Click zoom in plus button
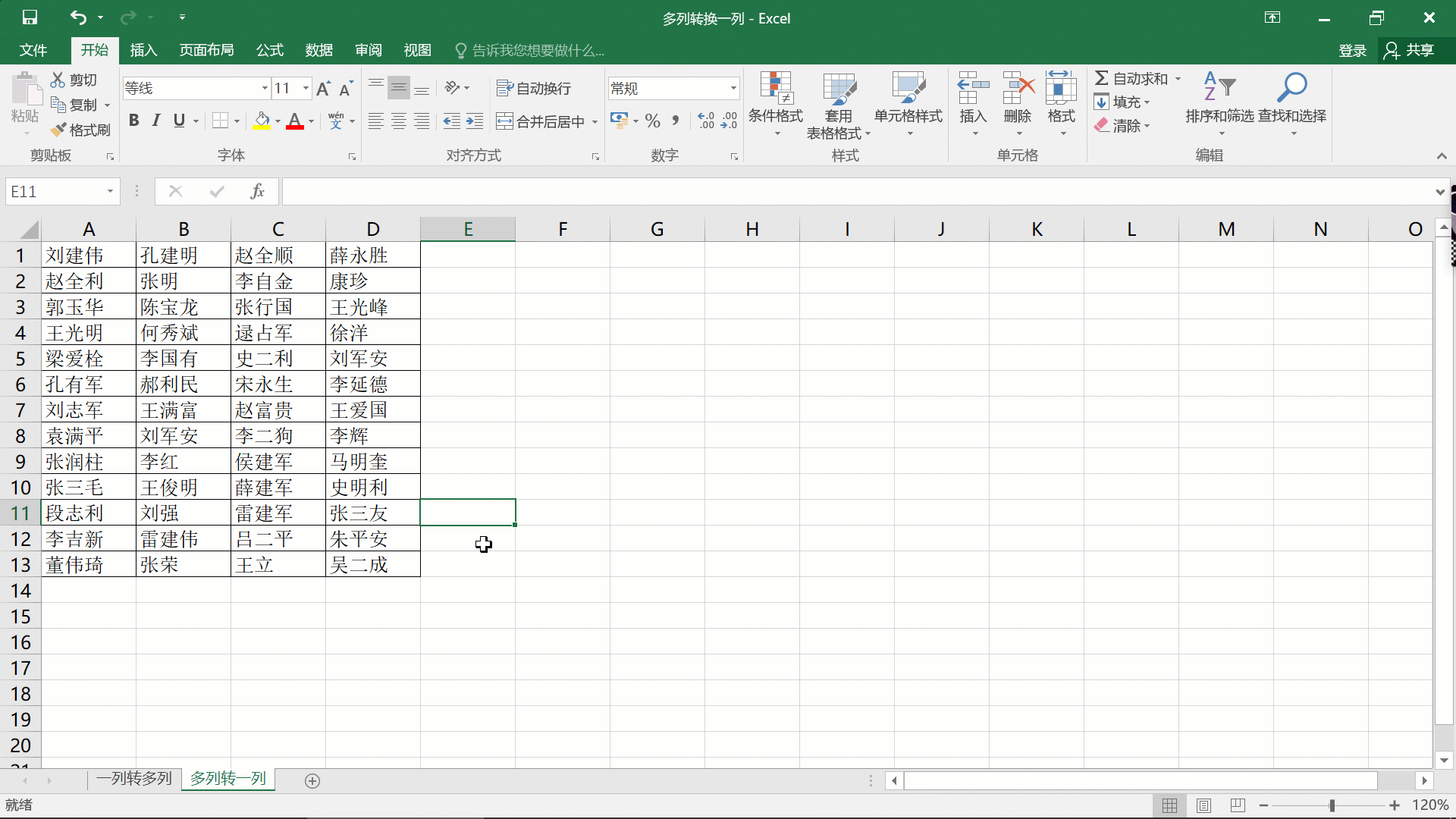This screenshot has height=819, width=1456. click(1395, 805)
